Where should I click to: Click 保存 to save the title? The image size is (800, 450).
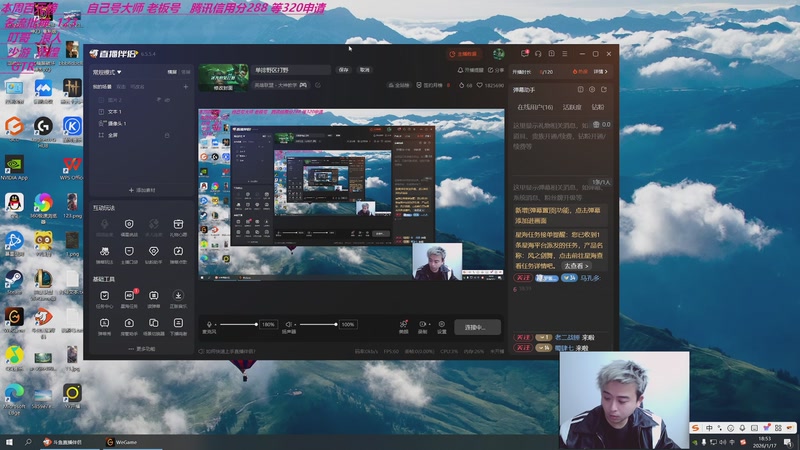343,70
